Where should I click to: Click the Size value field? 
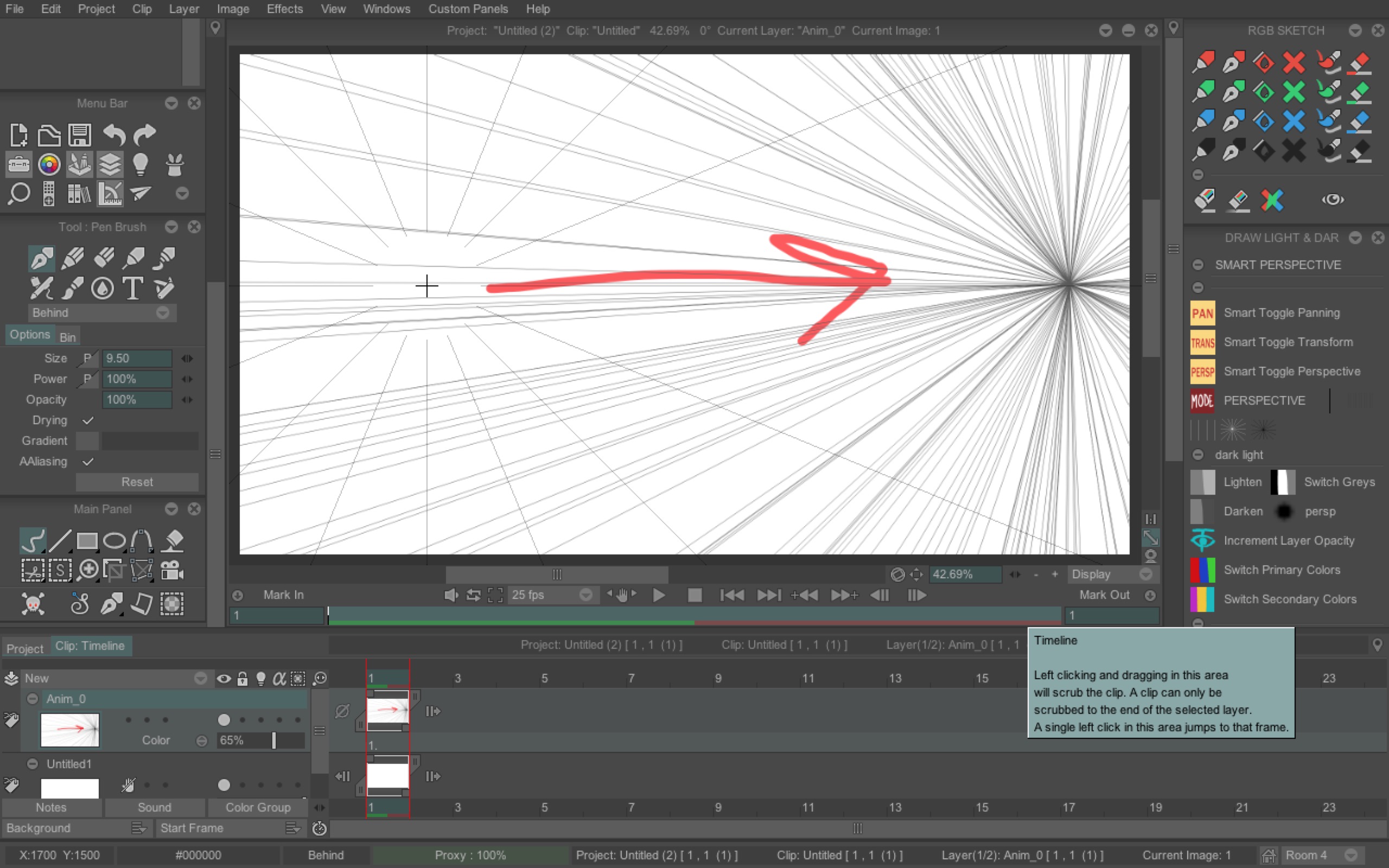coord(137,358)
